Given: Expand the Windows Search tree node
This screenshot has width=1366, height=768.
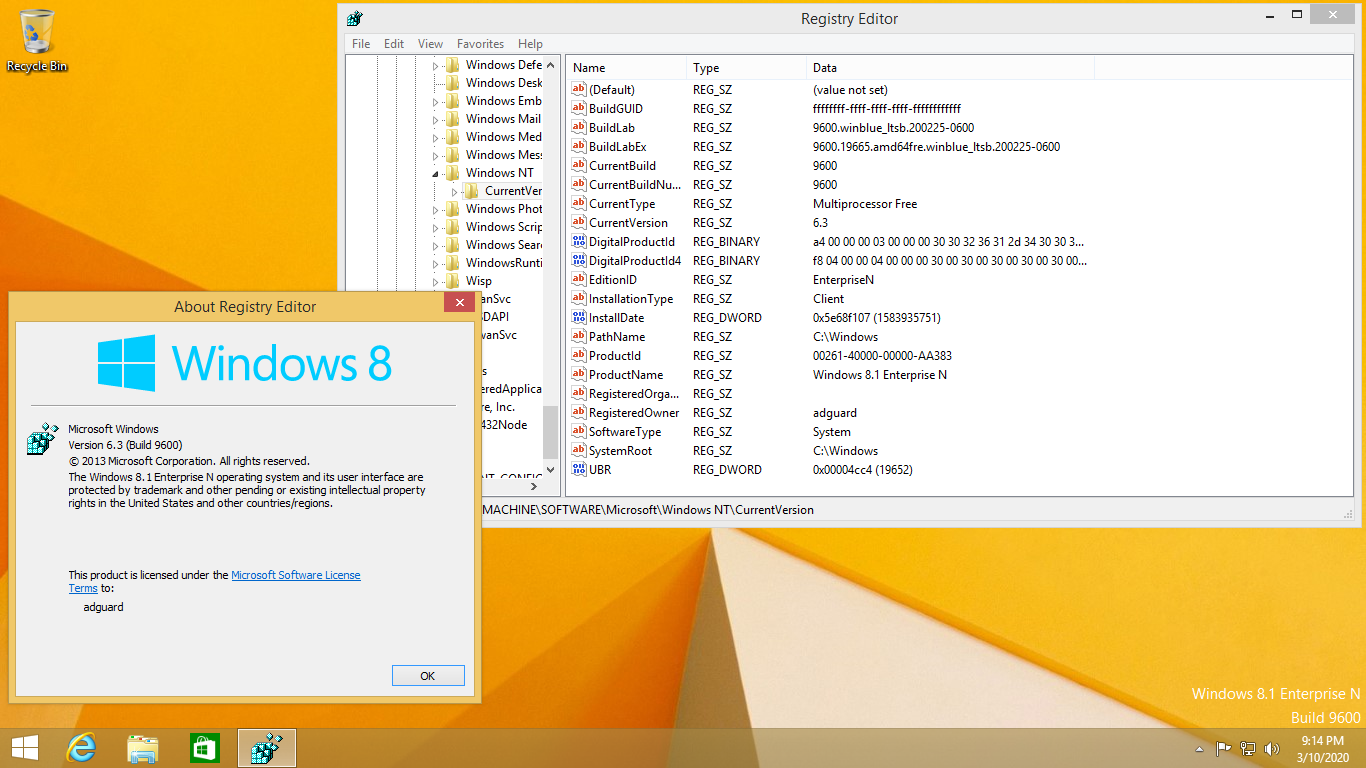Looking at the screenshot, I should (x=435, y=245).
